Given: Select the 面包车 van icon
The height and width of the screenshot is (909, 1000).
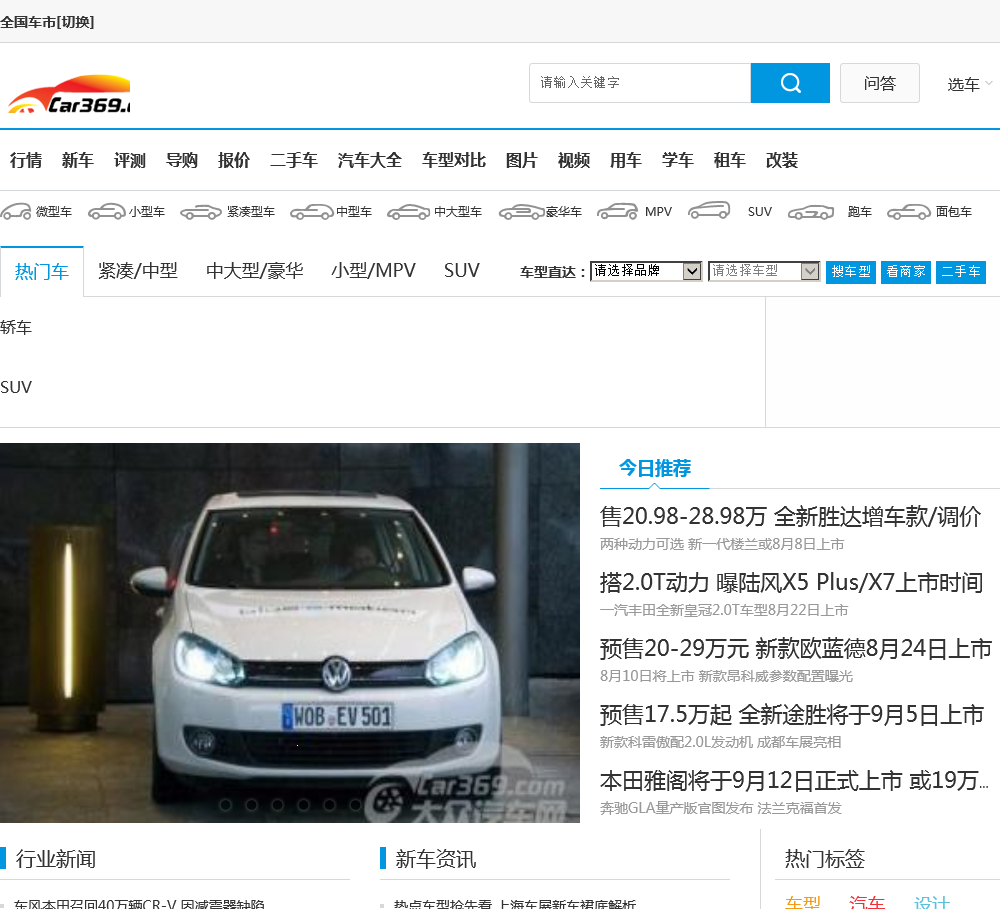Looking at the screenshot, I should [x=909, y=212].
